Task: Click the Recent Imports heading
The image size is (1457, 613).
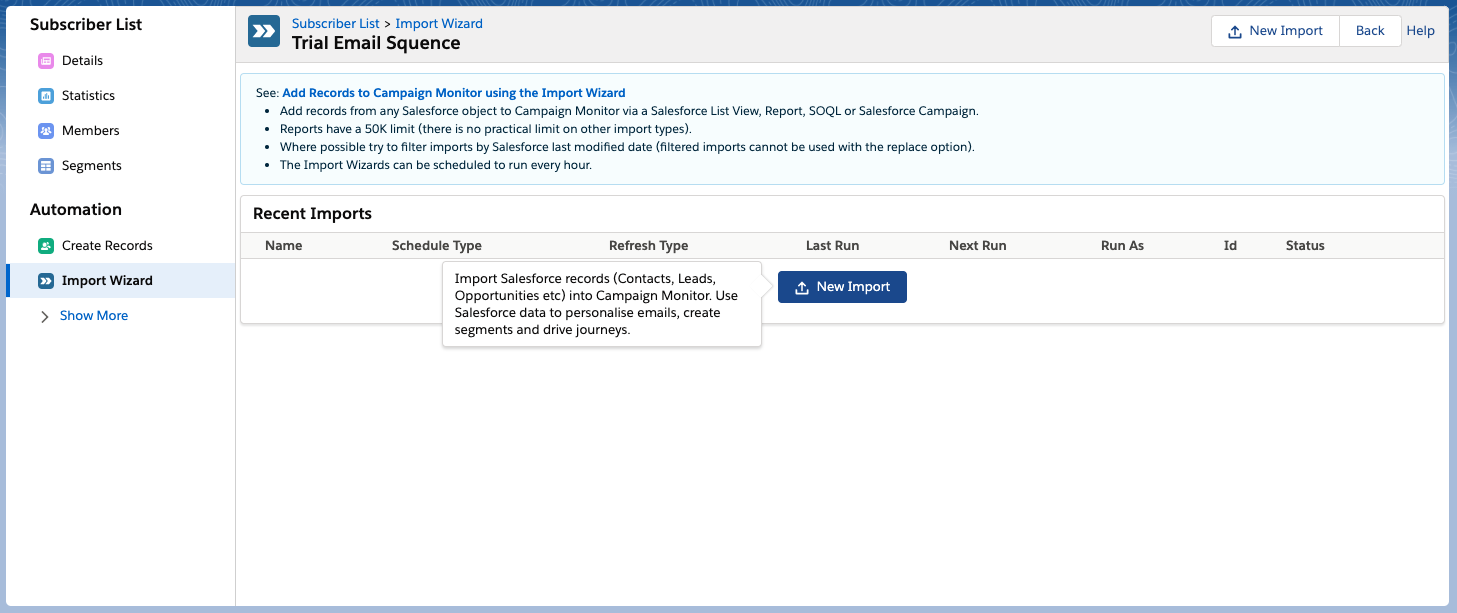Action: coord(312,214)
